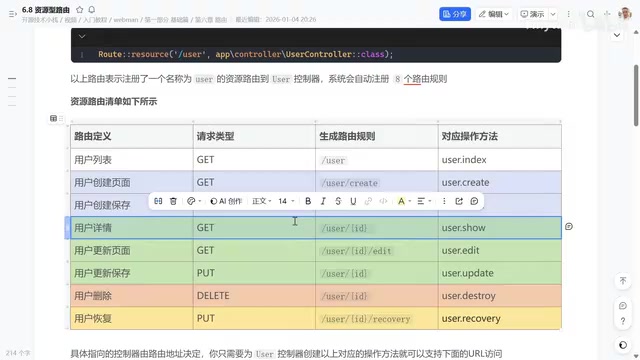Image resolution: width=640 pixels, height=360 pixels.
Task: Toggle italic formatting
Action: 323,201
